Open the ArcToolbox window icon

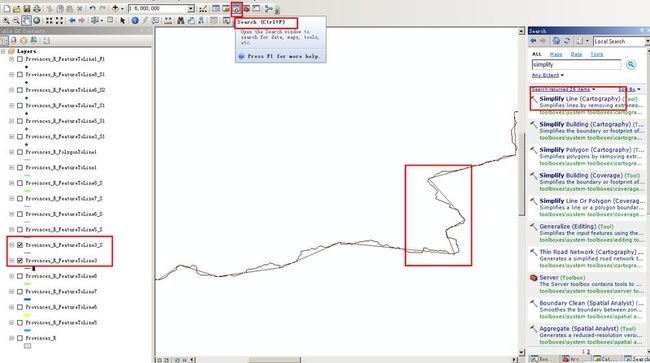(x=246, y=8)
